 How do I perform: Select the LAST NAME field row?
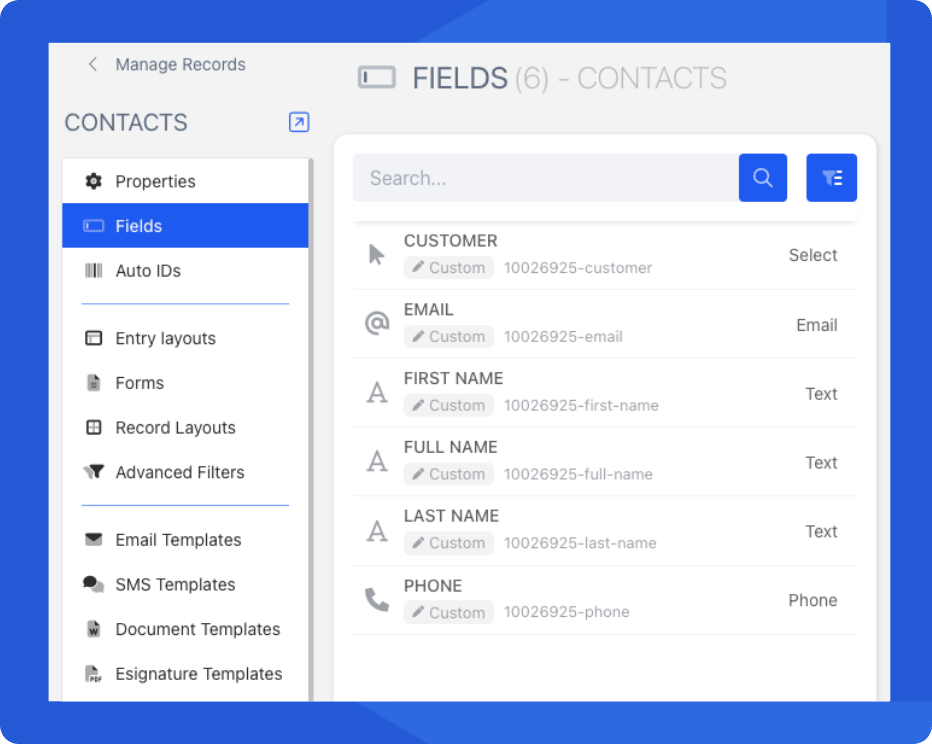click(x=604, y=531)
